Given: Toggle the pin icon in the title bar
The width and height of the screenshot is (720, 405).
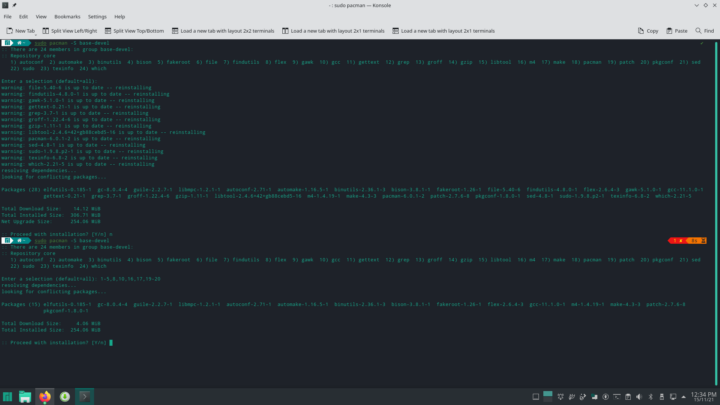Looking at the screenshot, I should pos(14,5).
